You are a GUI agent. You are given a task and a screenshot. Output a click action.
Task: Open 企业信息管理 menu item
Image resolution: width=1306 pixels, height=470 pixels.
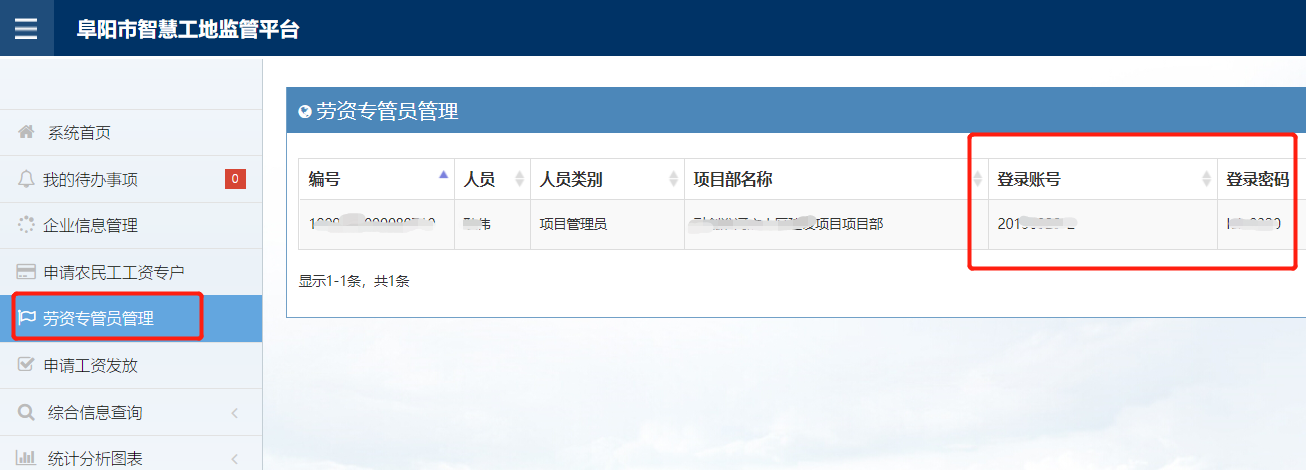pos(90,225)
